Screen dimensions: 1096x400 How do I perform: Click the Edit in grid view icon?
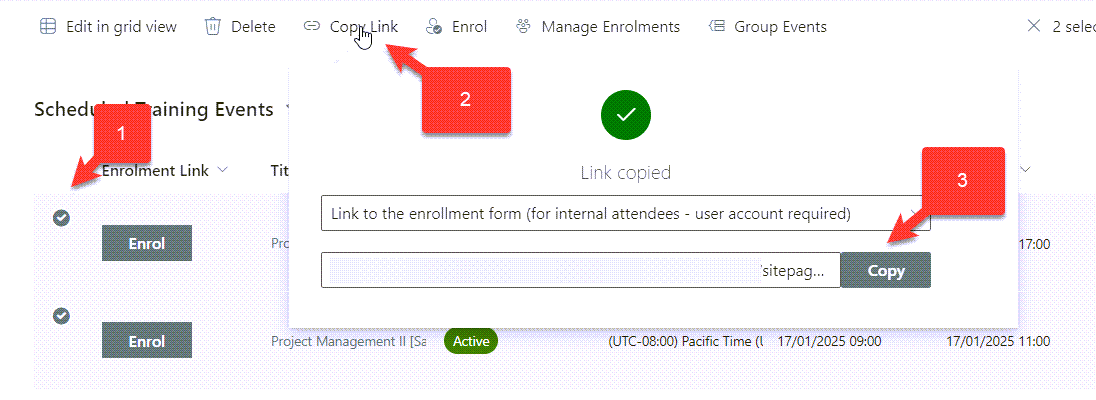pyautogui.click(x=48, y=27)
